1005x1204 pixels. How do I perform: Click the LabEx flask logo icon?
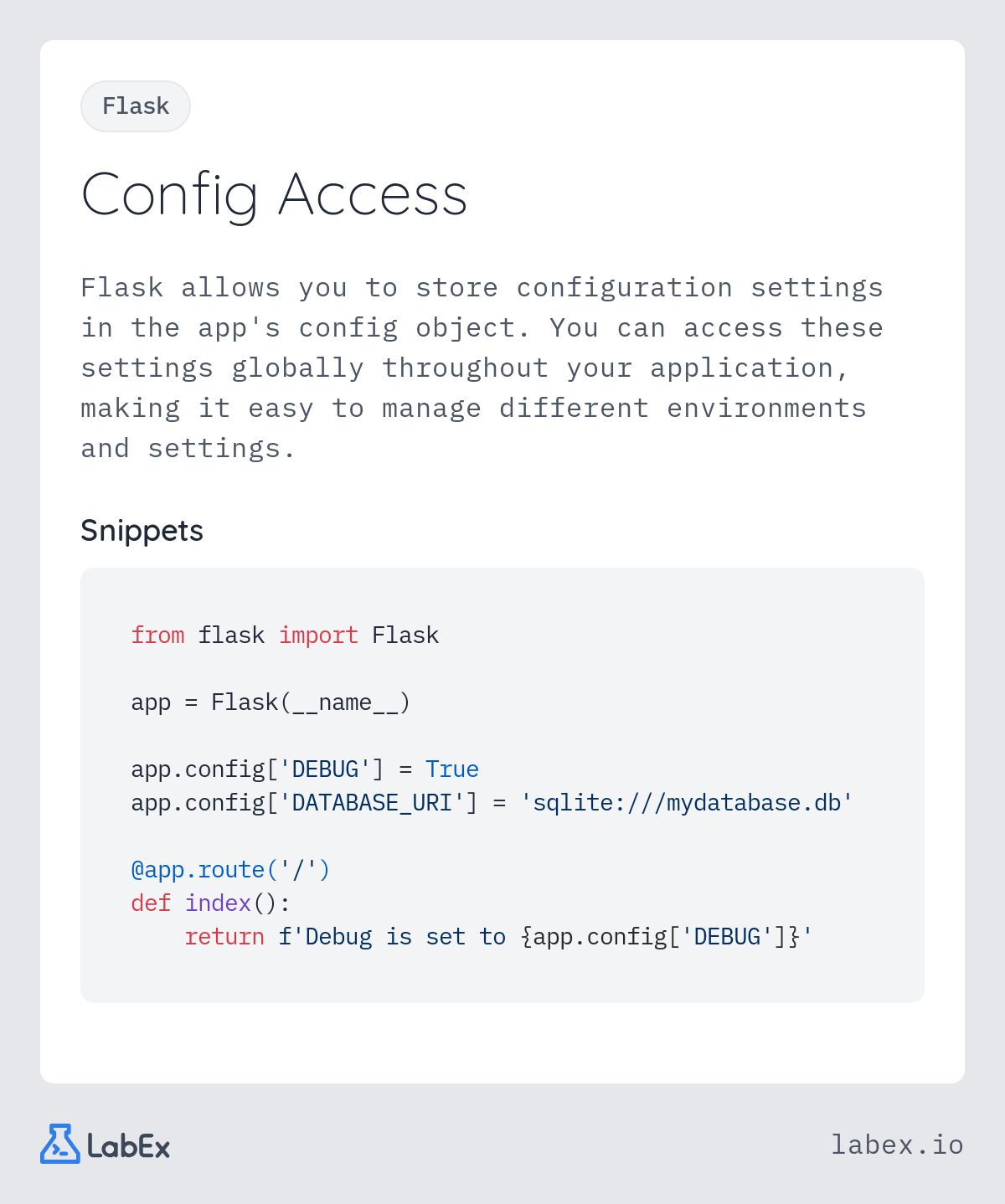coord(59,1144)
